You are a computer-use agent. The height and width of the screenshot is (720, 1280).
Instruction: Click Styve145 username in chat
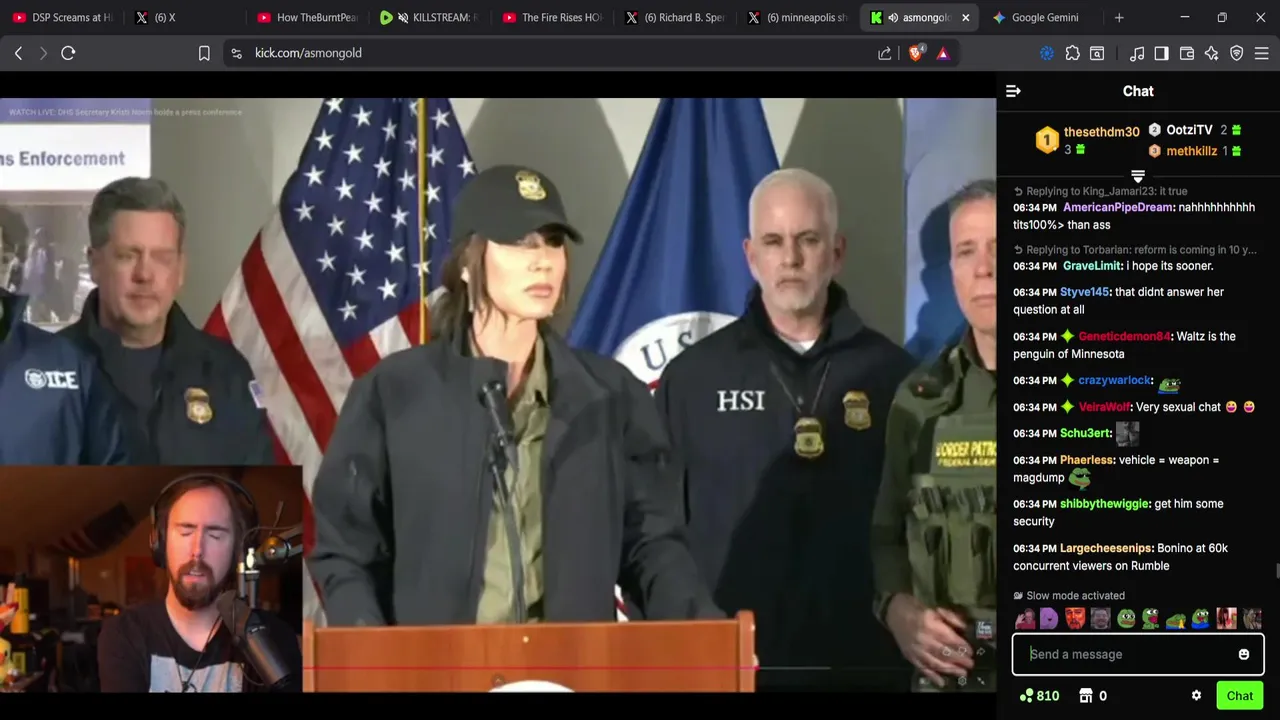[1085, 292]
